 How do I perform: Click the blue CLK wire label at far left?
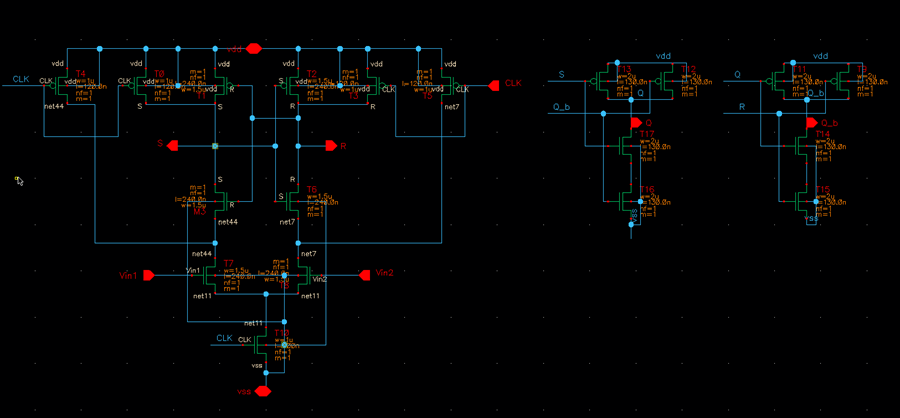point(20,79)
